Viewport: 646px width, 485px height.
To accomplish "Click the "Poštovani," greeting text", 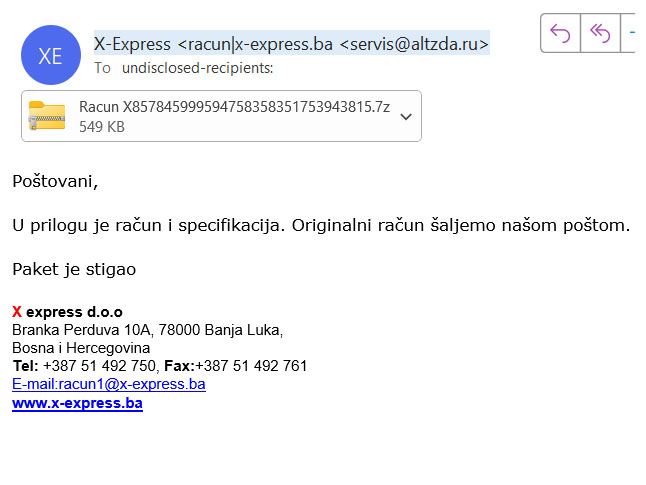I will point(55,181).
